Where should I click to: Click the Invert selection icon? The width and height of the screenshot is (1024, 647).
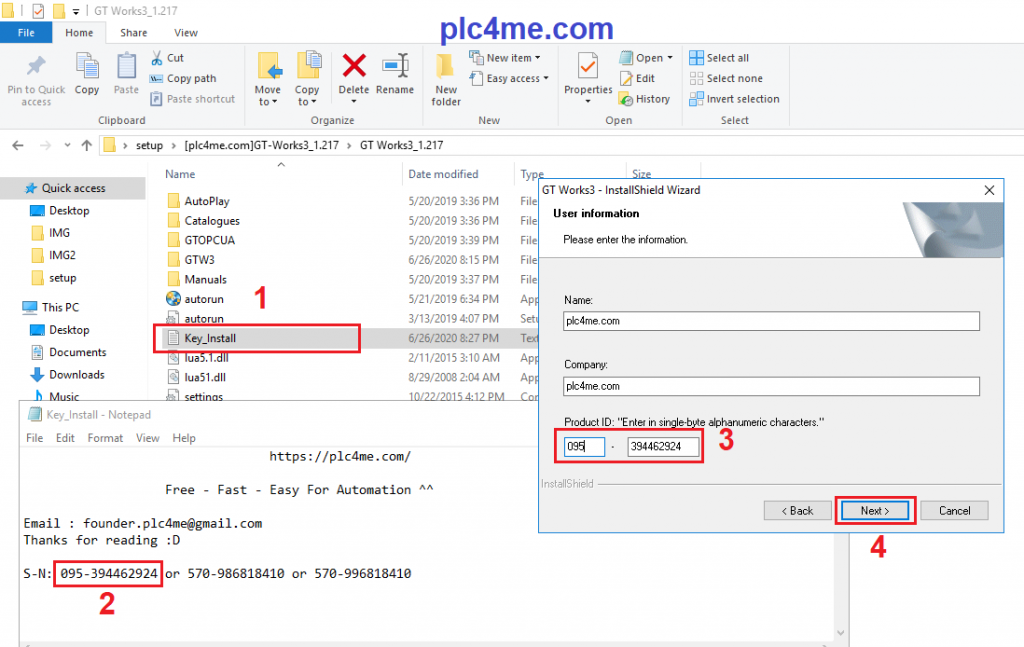(696, 99)
